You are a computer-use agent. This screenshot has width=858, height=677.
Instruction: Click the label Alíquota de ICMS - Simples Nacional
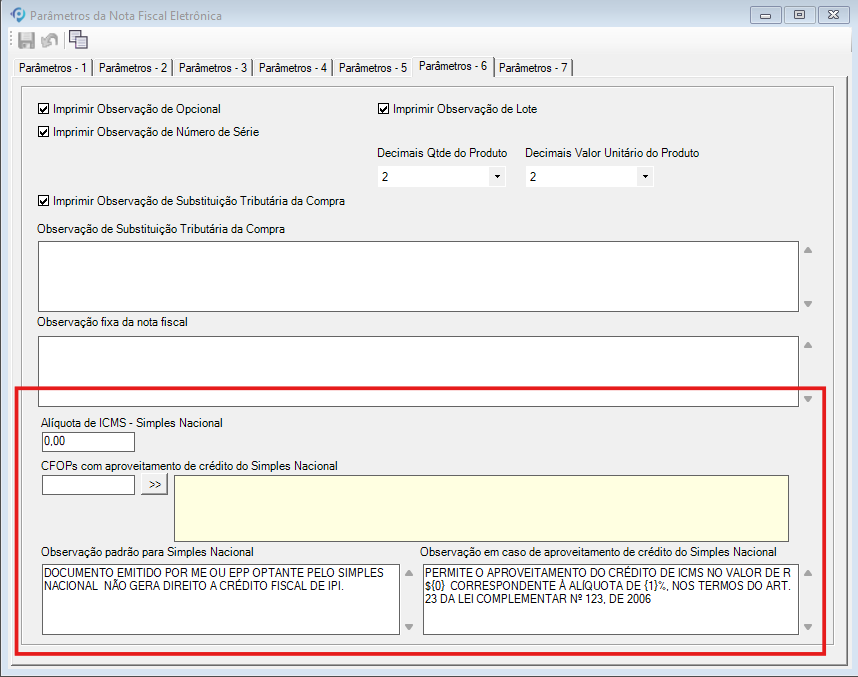pos(132,423)
